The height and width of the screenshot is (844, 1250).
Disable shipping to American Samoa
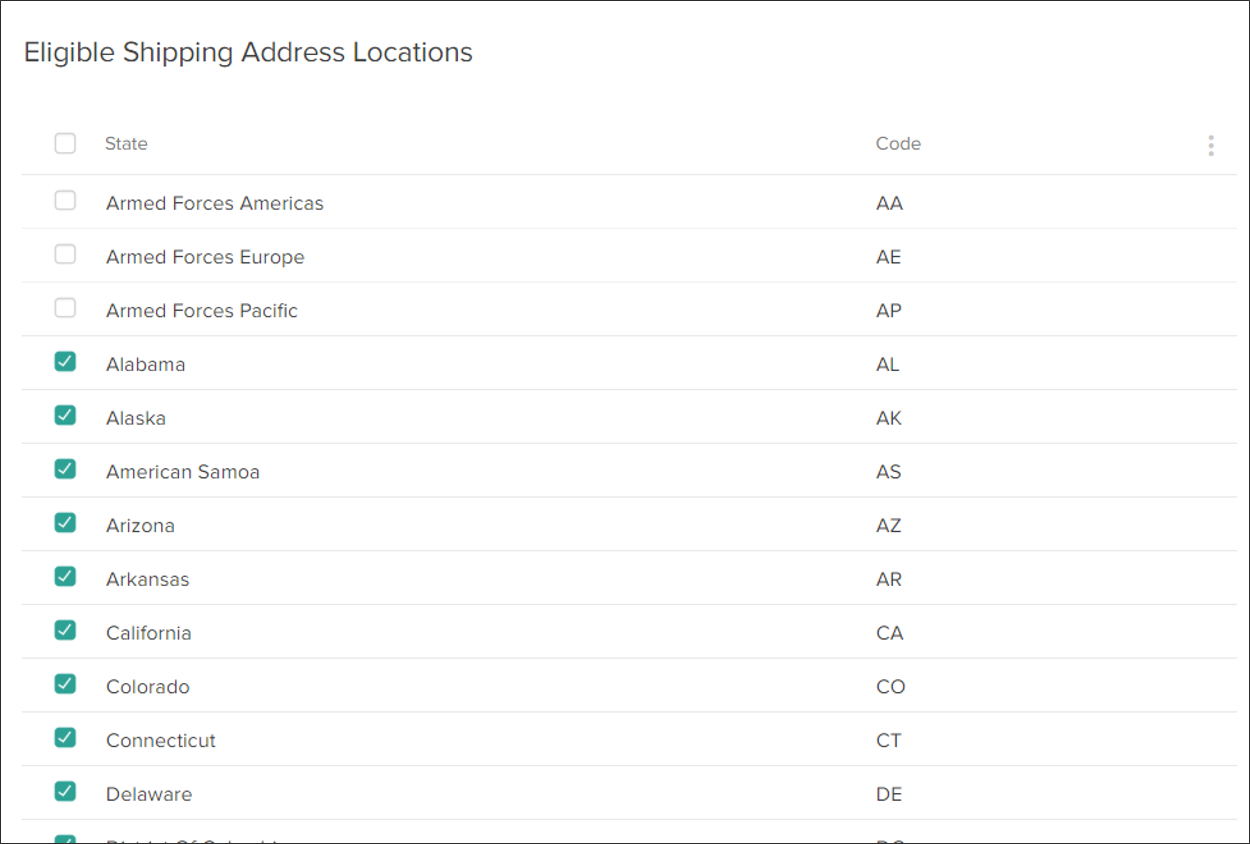point(65,469)
